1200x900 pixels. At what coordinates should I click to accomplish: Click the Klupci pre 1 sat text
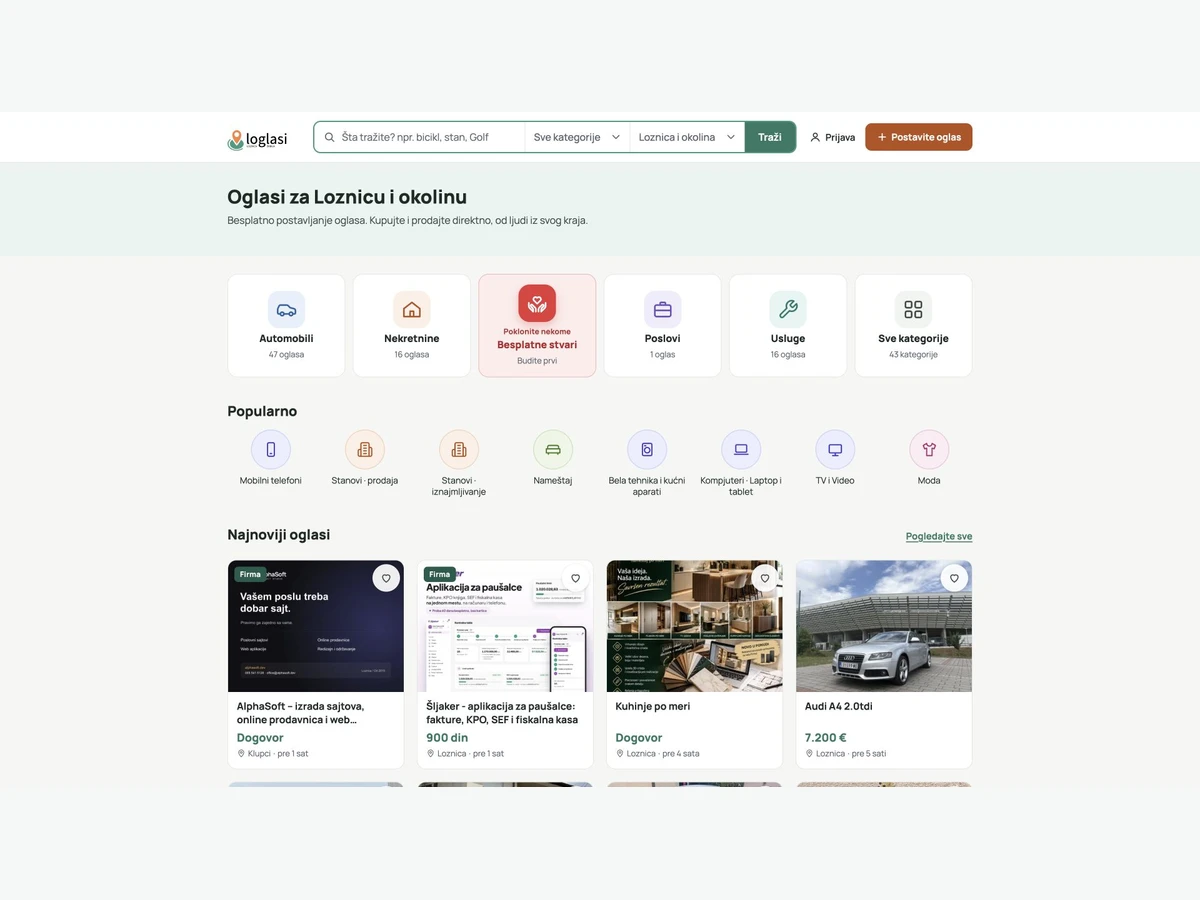point(273,754)
